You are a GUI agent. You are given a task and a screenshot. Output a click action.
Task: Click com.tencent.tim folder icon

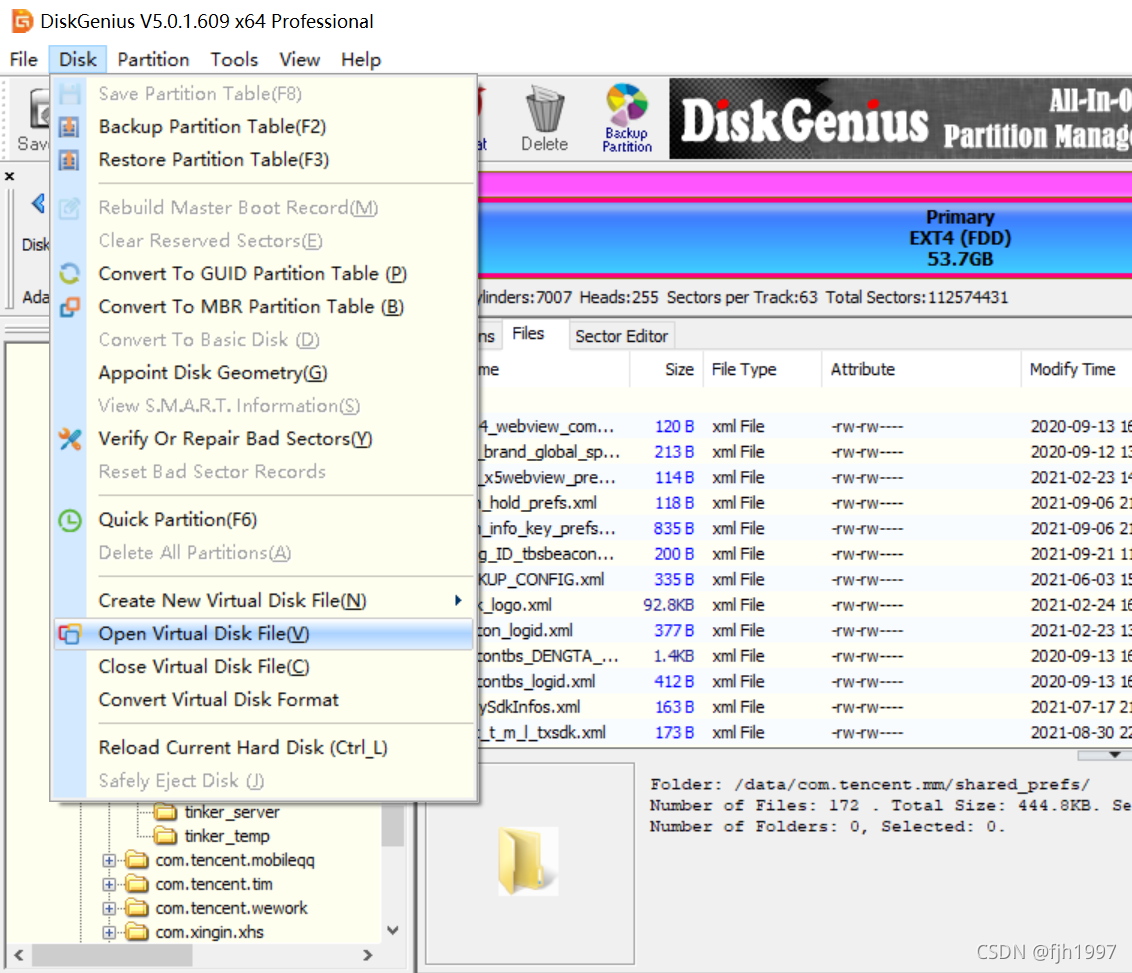tap(136, 884)
